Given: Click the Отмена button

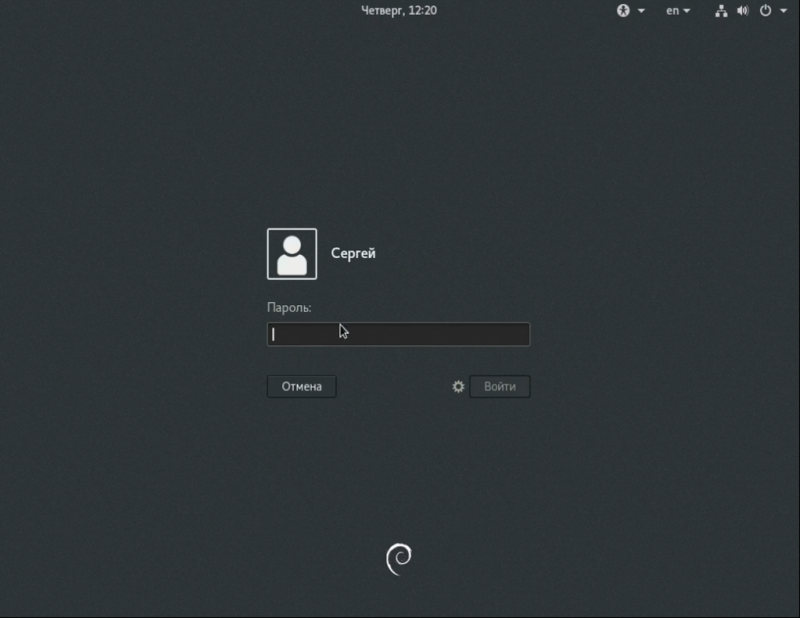Looking at the screenshot, I should pyautogui.click(x=302, y=386).
